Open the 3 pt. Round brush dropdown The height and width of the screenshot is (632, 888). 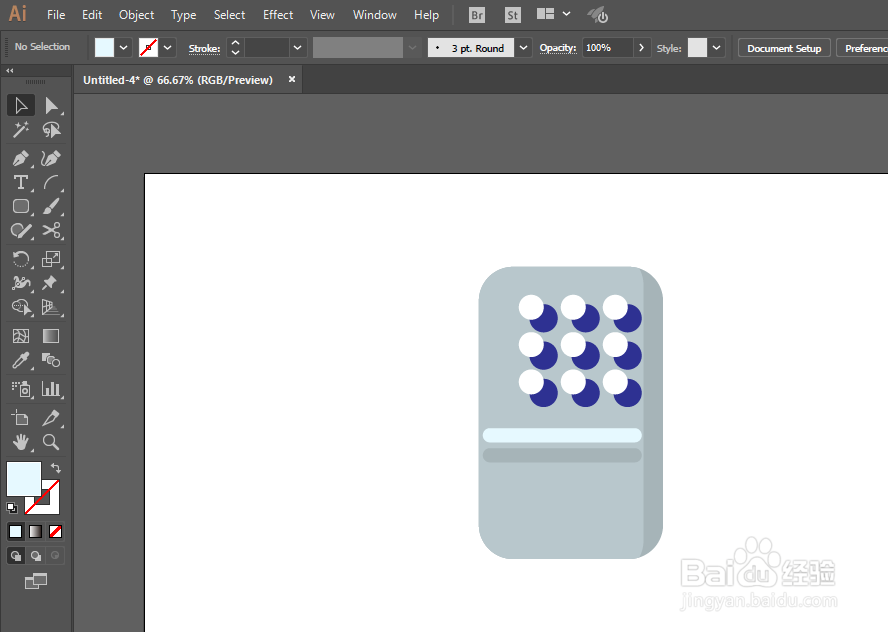tap(523, 48)
